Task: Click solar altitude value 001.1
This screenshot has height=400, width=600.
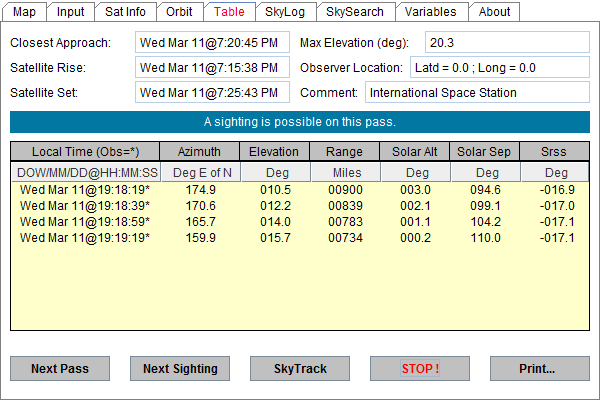Action: point(416,222)
